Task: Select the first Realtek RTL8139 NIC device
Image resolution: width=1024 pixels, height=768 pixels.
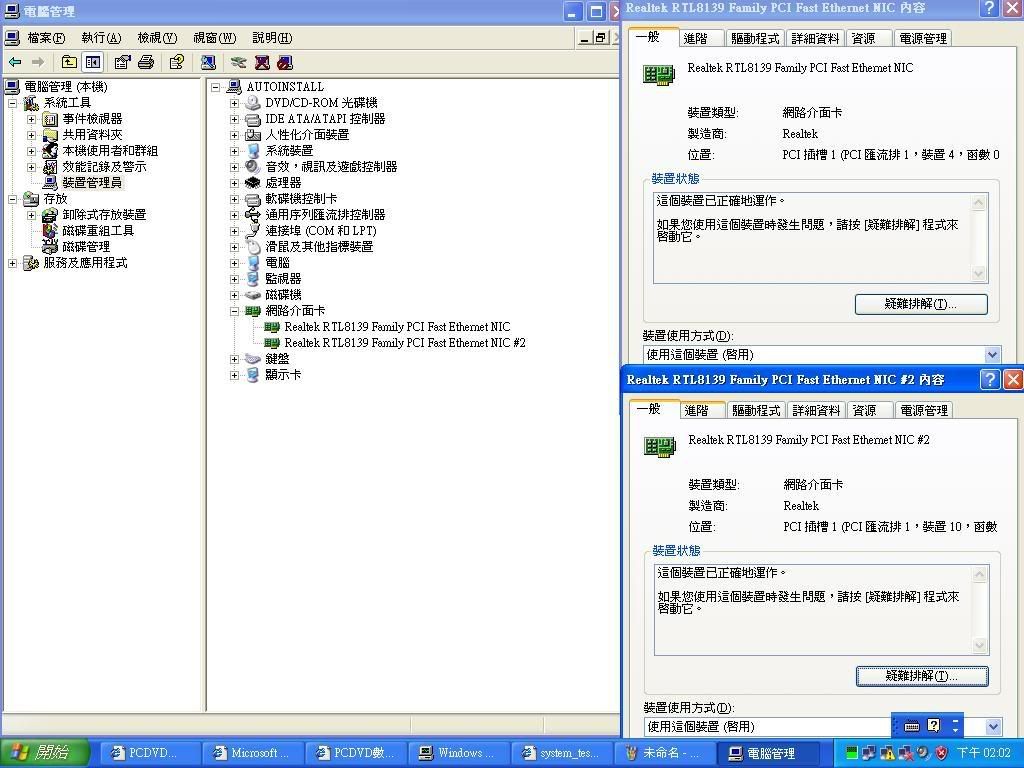Action: click(397, 327)
